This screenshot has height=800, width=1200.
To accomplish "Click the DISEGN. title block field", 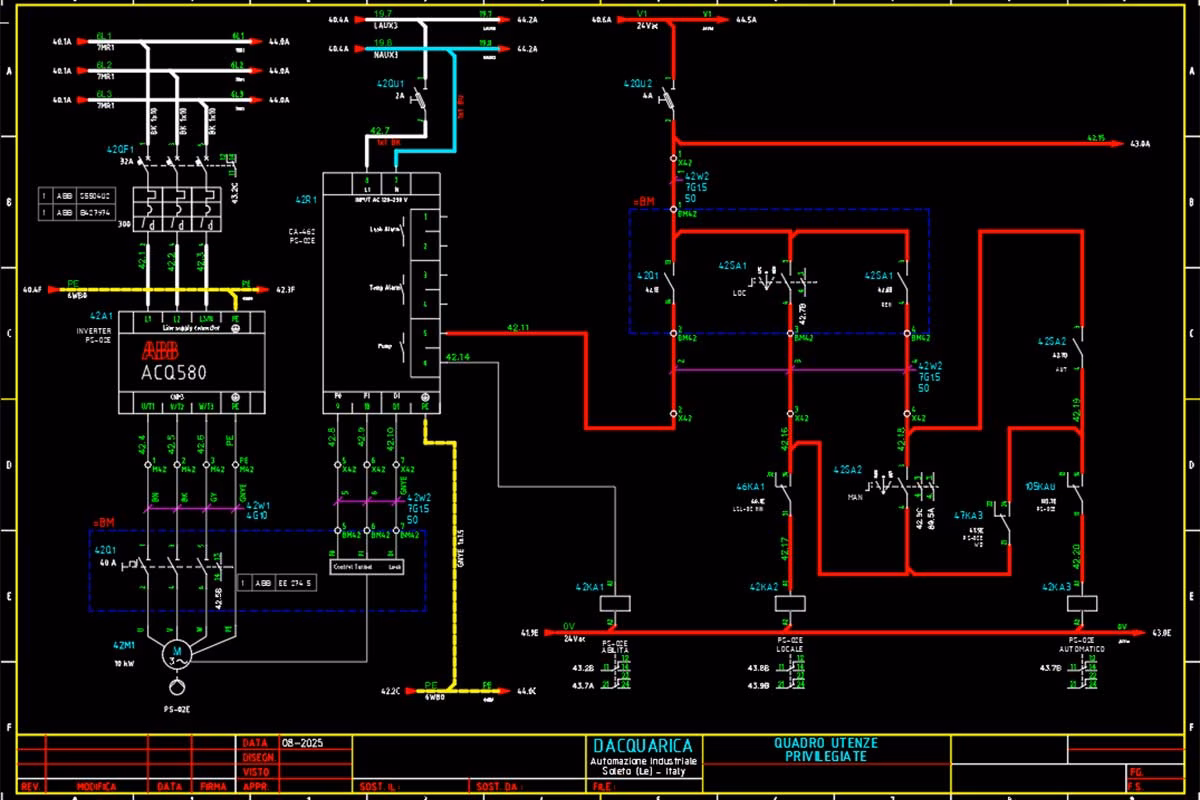I will tap(259, 758).
